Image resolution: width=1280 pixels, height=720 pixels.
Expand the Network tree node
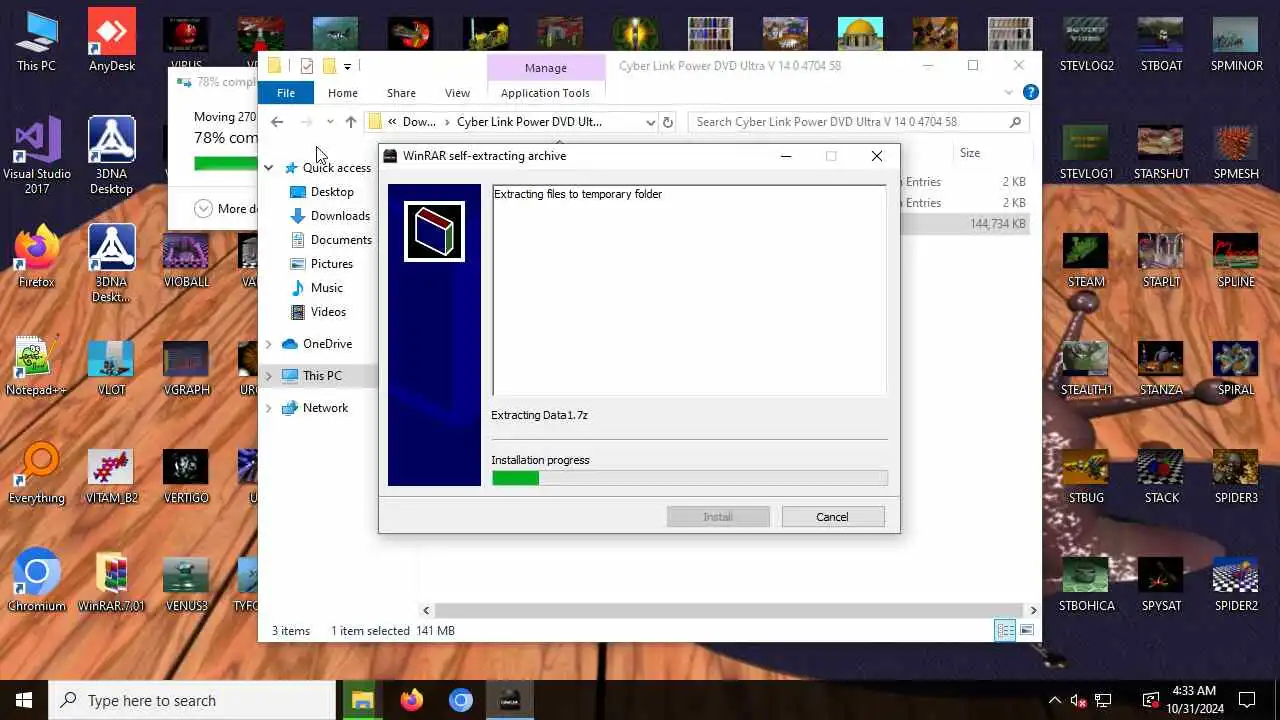click(268, 408)
